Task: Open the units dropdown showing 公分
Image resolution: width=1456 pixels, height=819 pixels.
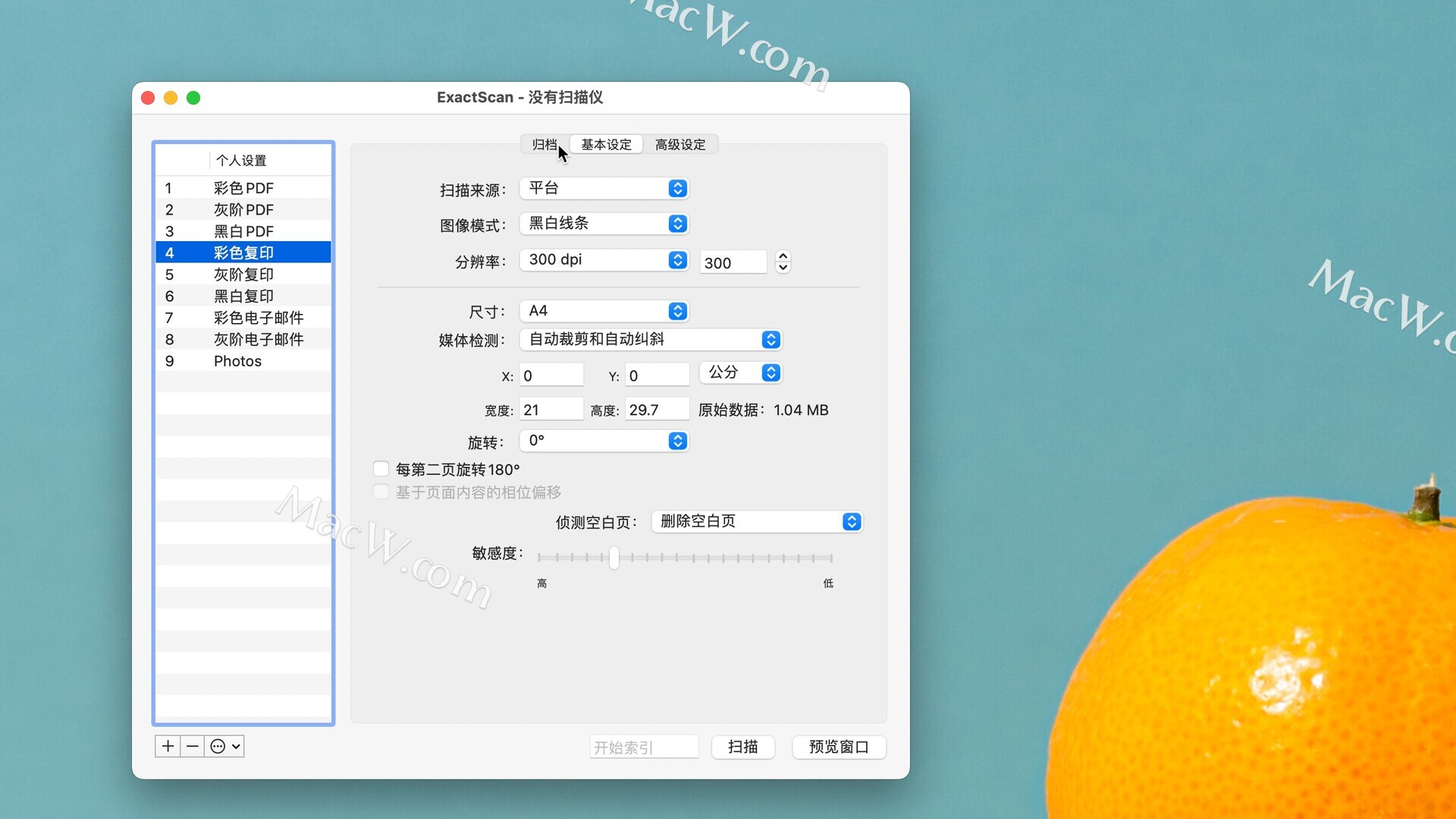Action: click(741, 372)
